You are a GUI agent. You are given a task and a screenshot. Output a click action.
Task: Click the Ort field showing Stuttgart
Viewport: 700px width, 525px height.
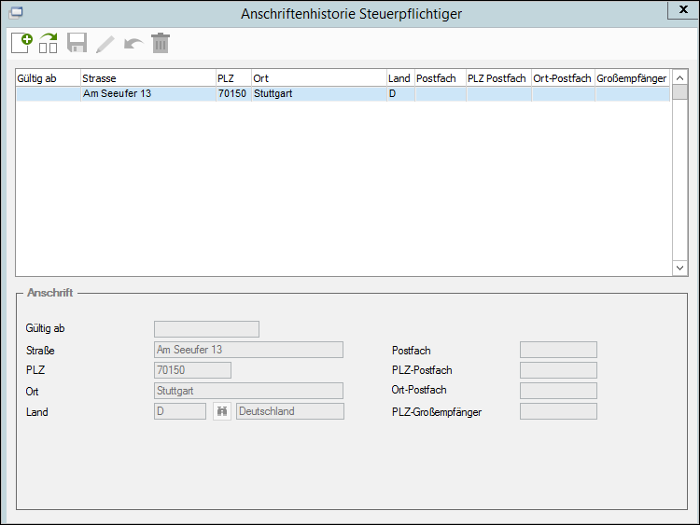(x=249, y=391)
